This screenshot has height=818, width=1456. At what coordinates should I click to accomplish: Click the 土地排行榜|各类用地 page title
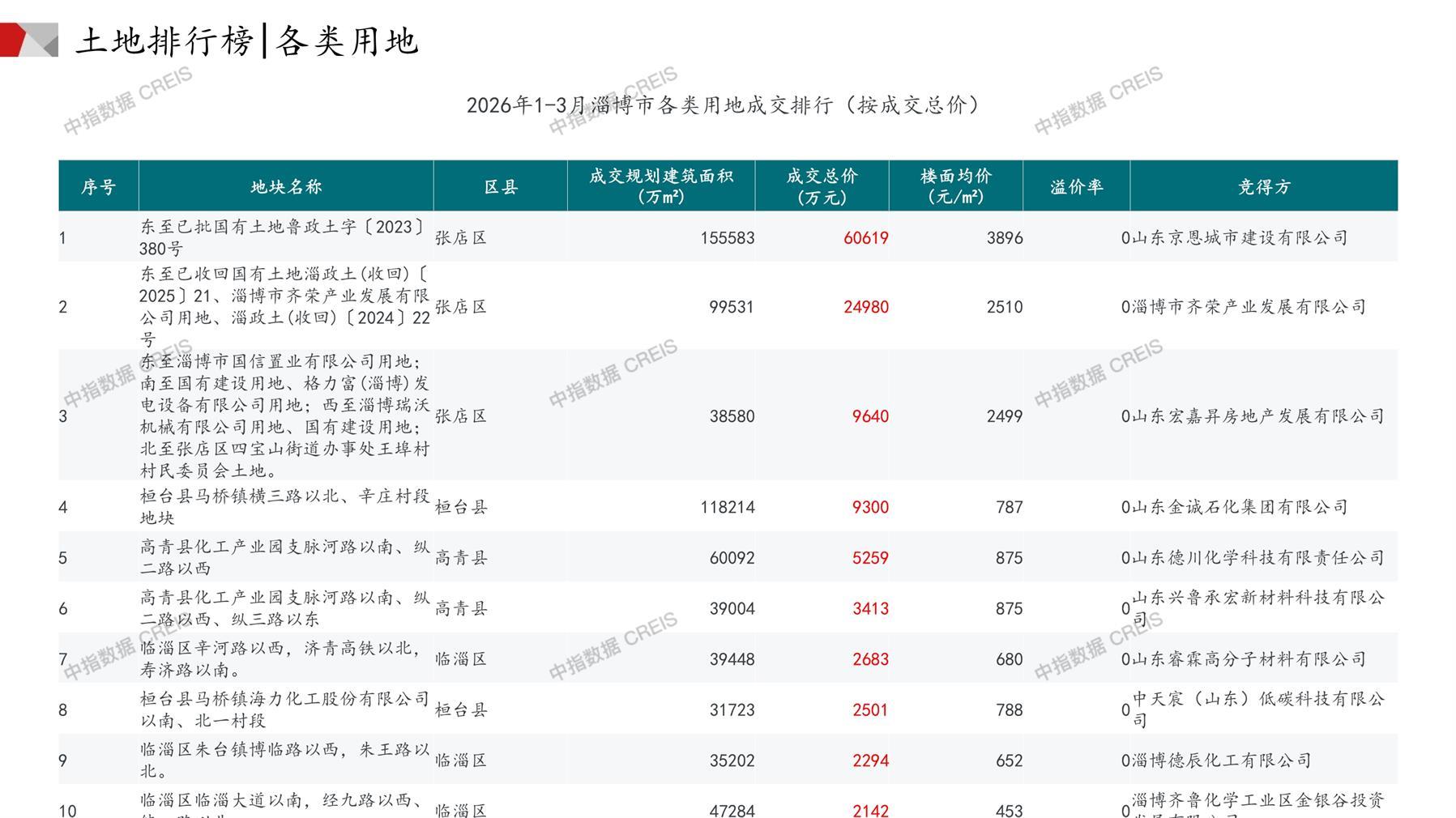(247, 40)
